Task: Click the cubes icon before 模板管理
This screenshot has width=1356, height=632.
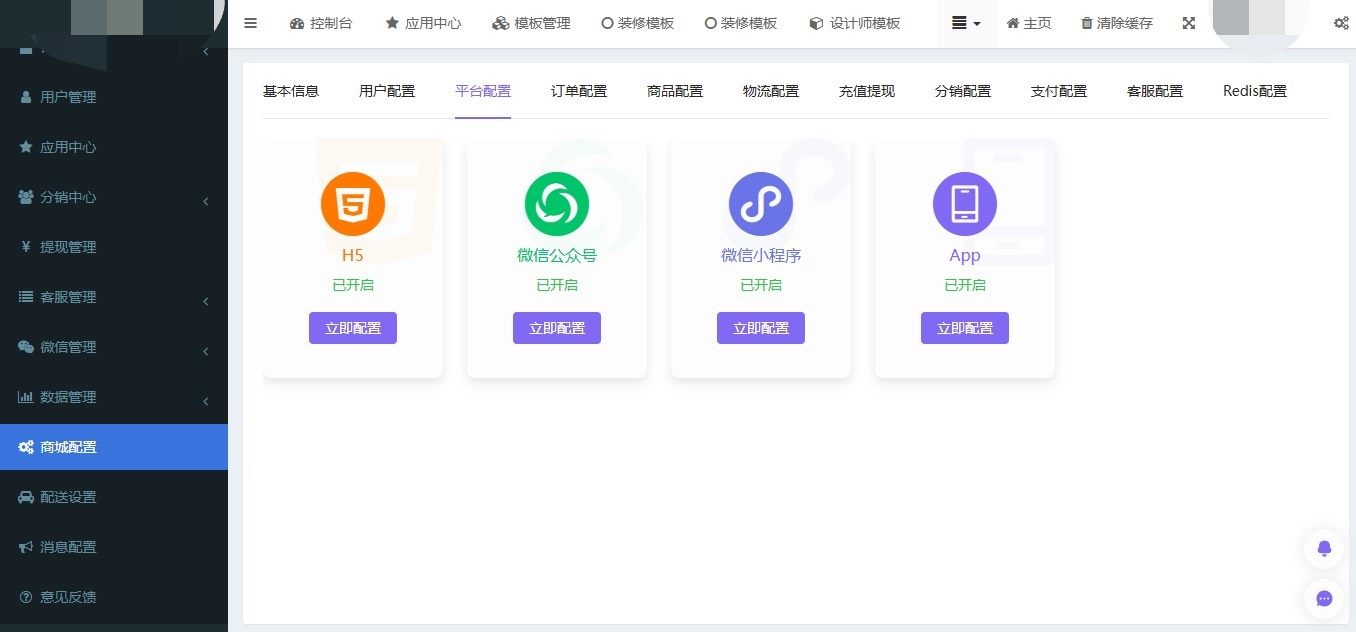Action: click(x=501, y=23)
